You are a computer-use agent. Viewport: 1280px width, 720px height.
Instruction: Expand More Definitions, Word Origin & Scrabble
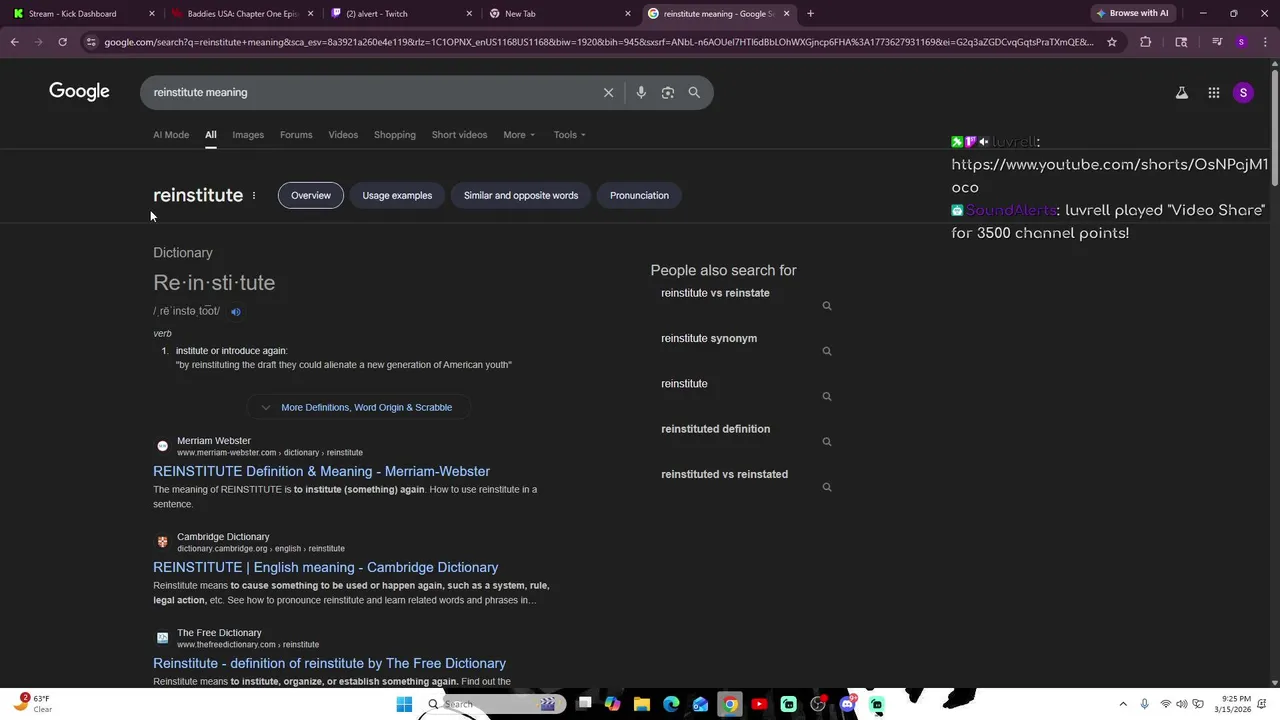[x=358, y=407]
